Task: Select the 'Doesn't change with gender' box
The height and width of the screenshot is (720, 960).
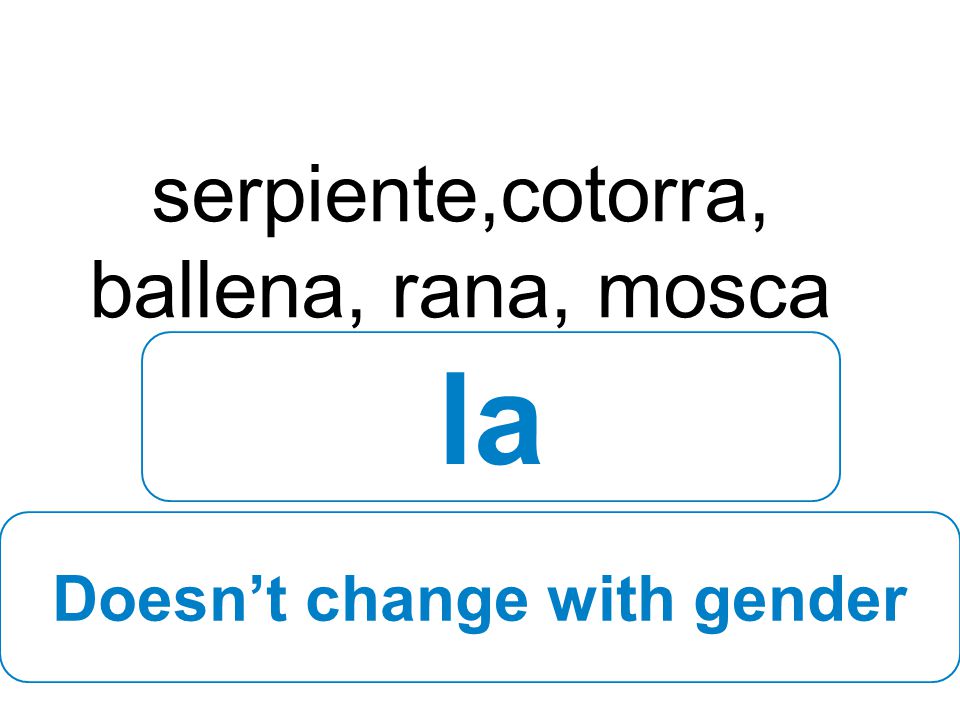Action: click(480, 597)
